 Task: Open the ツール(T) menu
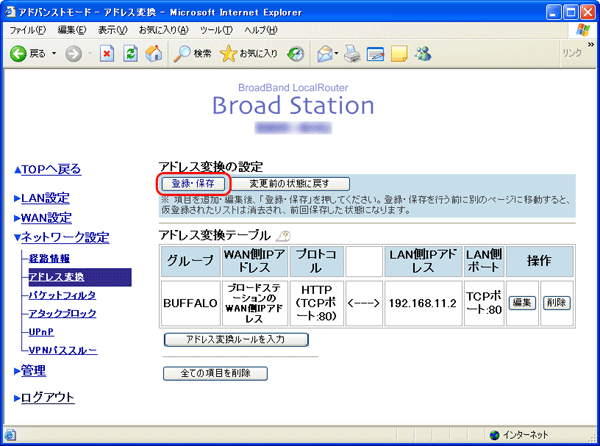tap(216, 30)
